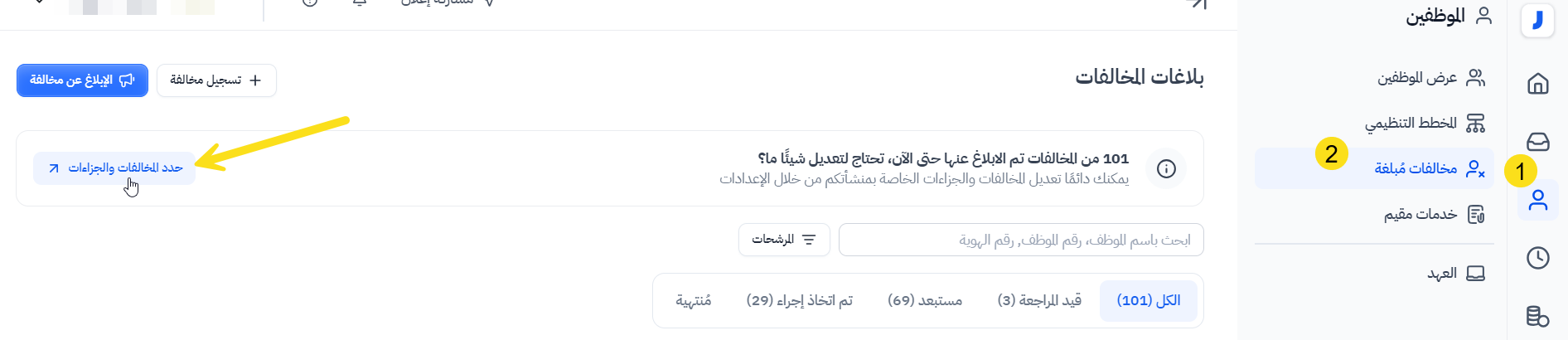Viewport: 1568px width, 340px height.
Task: Open the coins payroll icon in the sidebar
Action: click(x=1537, y=316)
